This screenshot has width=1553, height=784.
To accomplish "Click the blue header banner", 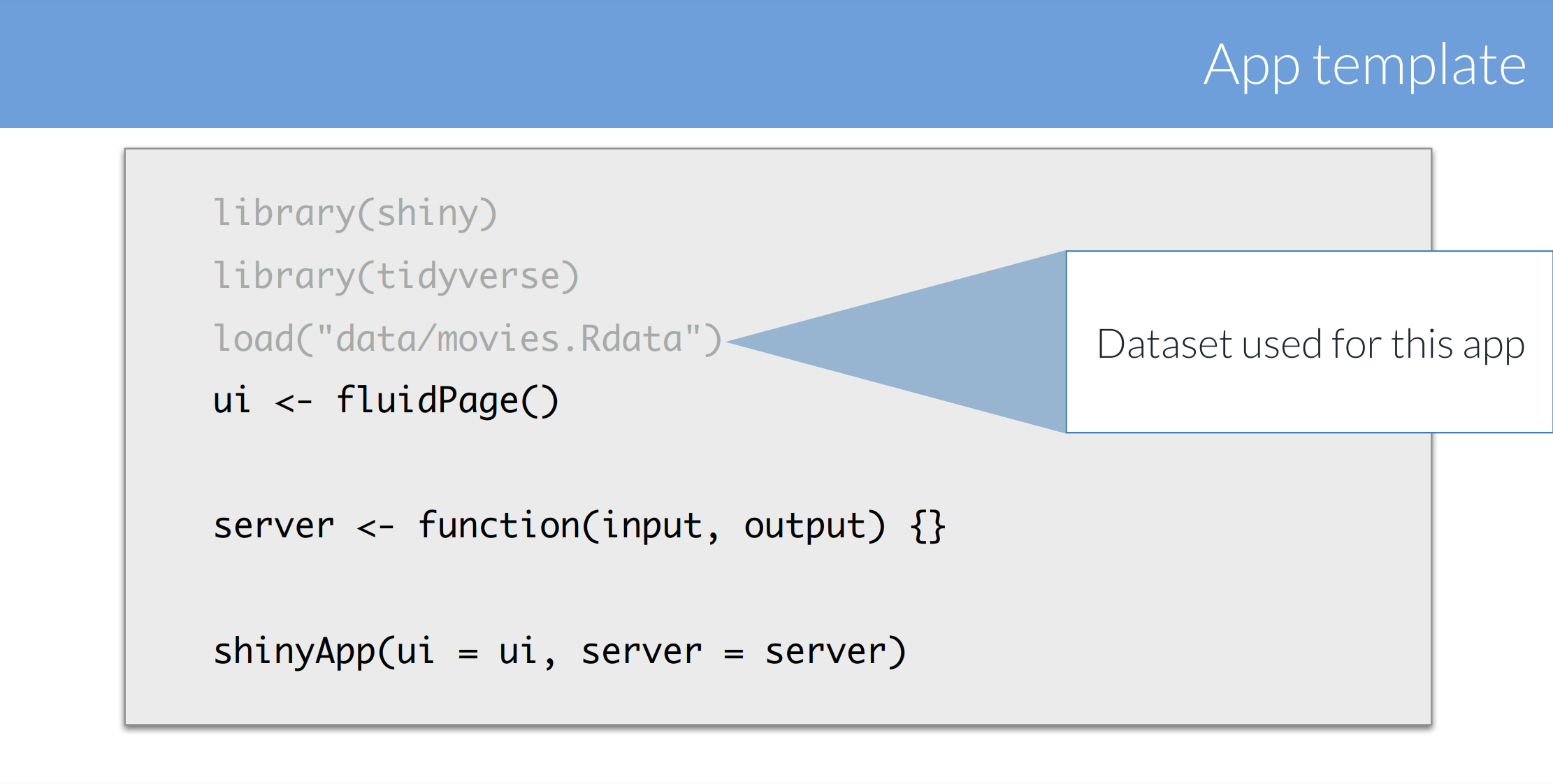I will click(x=559, y=63).
